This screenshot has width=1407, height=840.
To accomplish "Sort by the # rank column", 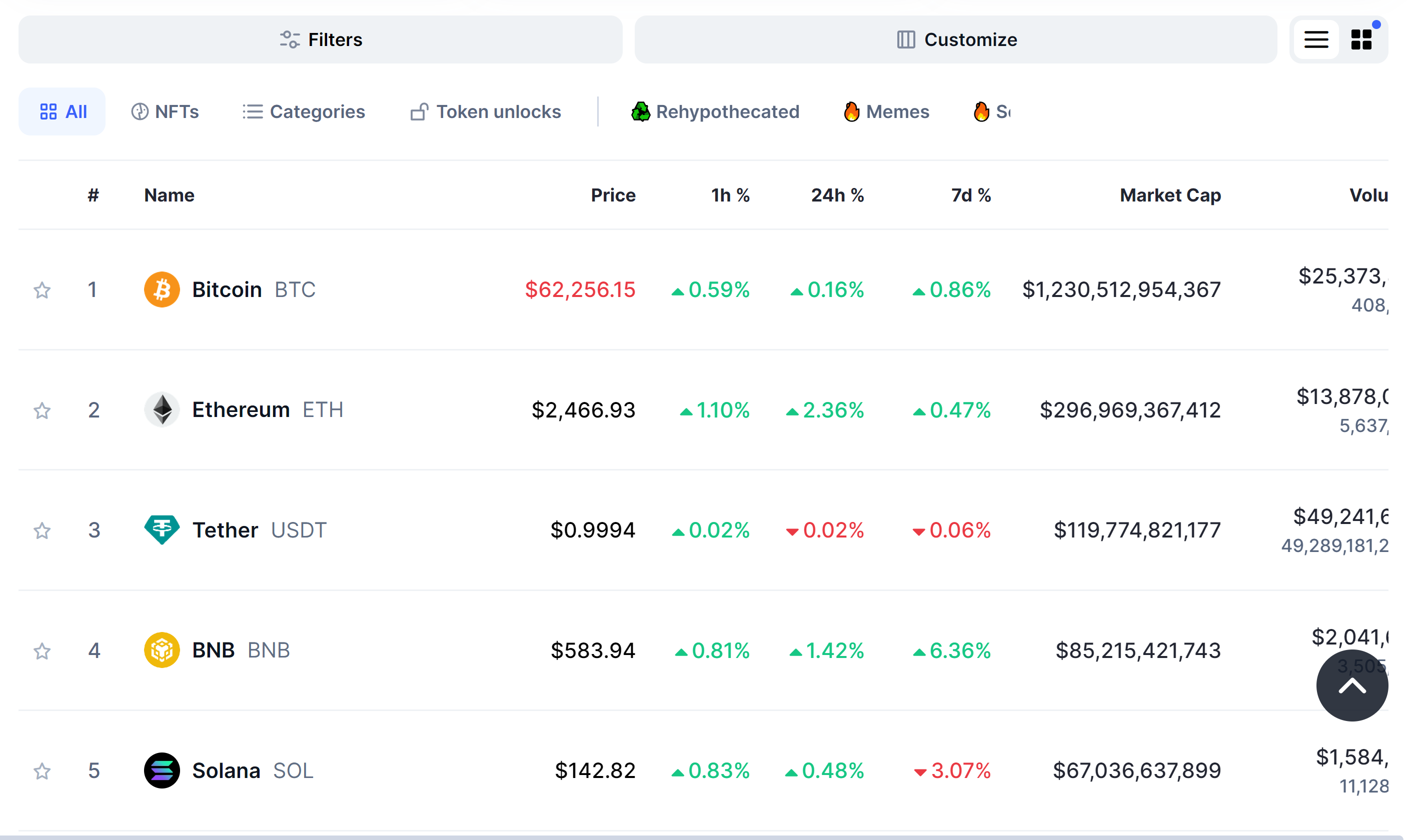I will 94,195.
